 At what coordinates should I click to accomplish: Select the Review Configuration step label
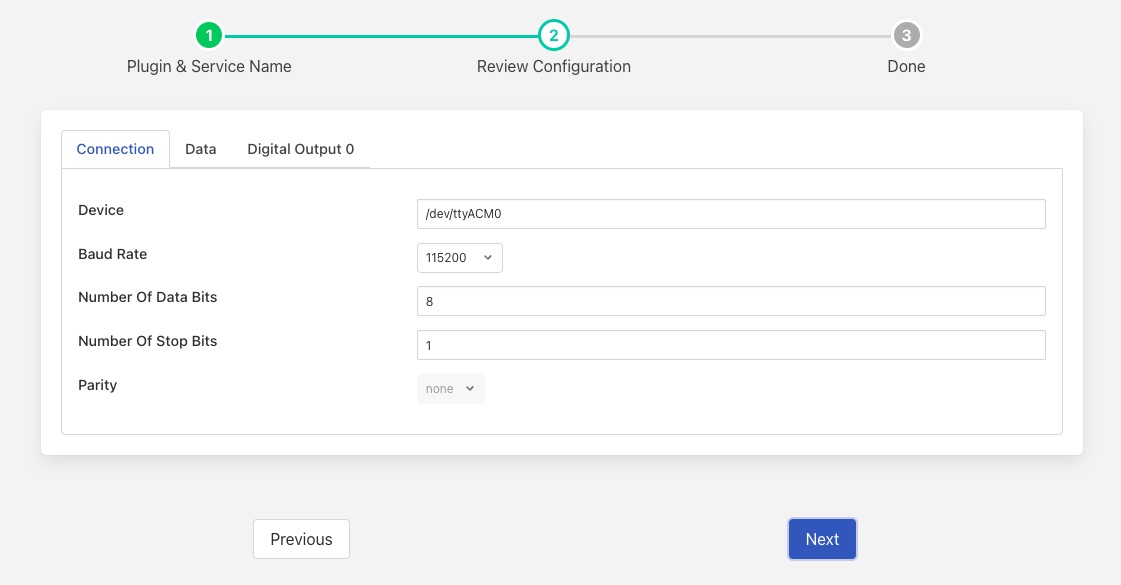[553, 67]
